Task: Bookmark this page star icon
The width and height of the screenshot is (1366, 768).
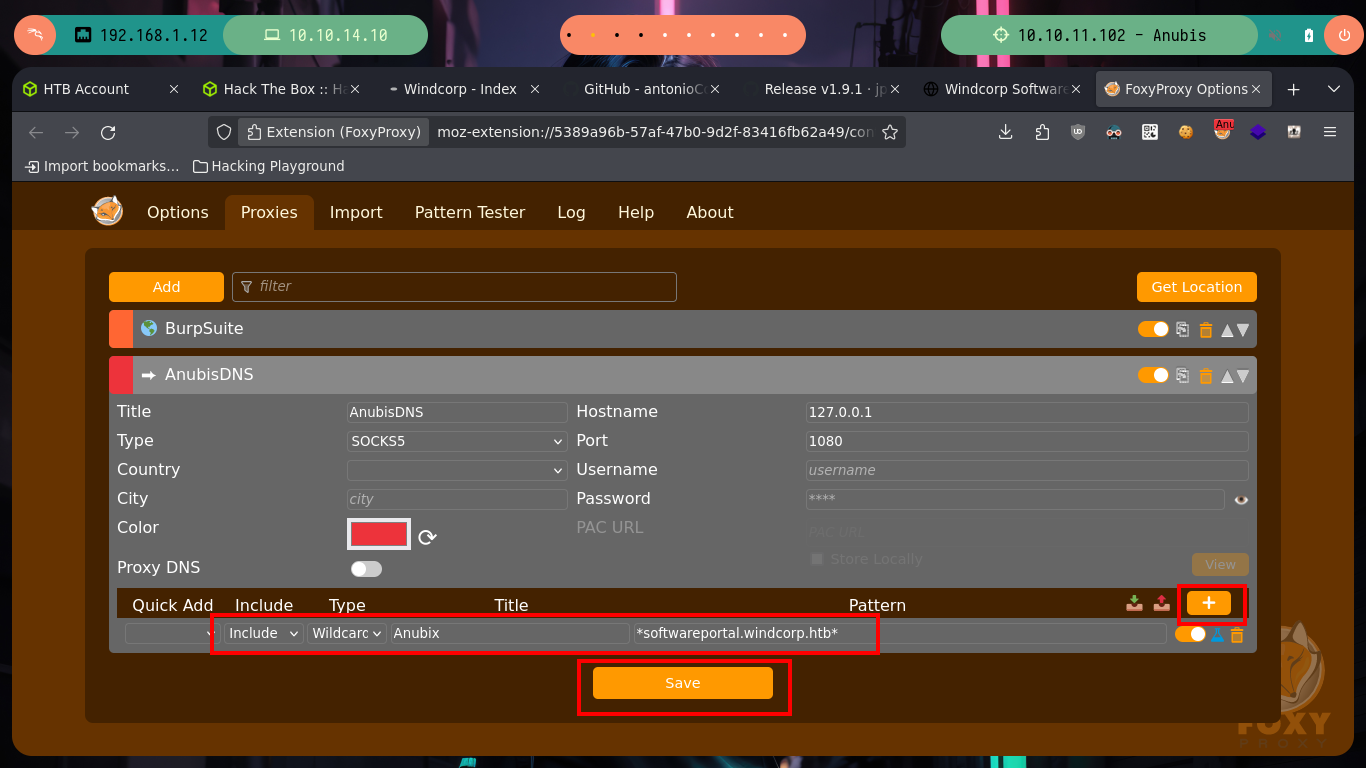Action: (x=890, y=132)
